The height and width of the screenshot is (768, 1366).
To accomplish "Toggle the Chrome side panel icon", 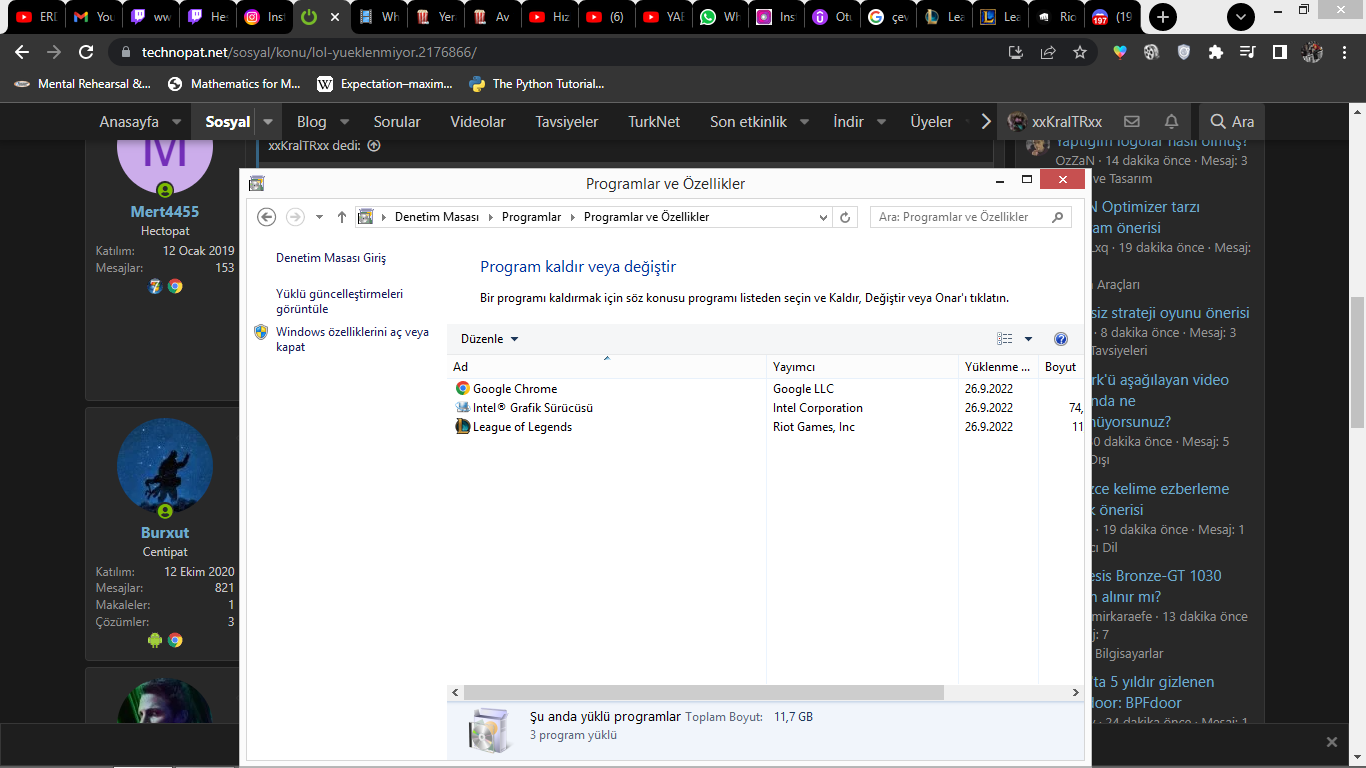I will (1280, 52).
